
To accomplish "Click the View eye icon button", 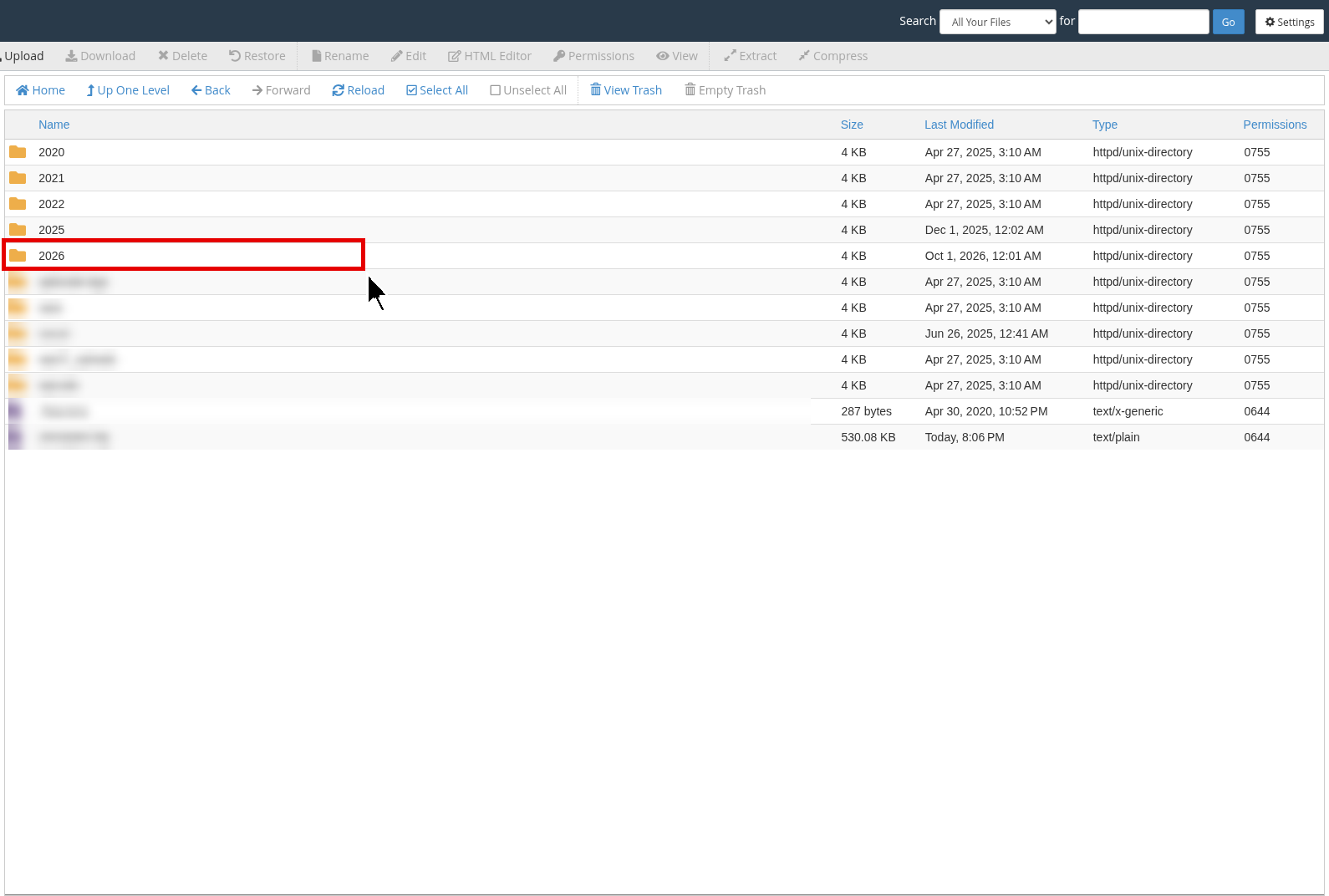I will point(677,56).
